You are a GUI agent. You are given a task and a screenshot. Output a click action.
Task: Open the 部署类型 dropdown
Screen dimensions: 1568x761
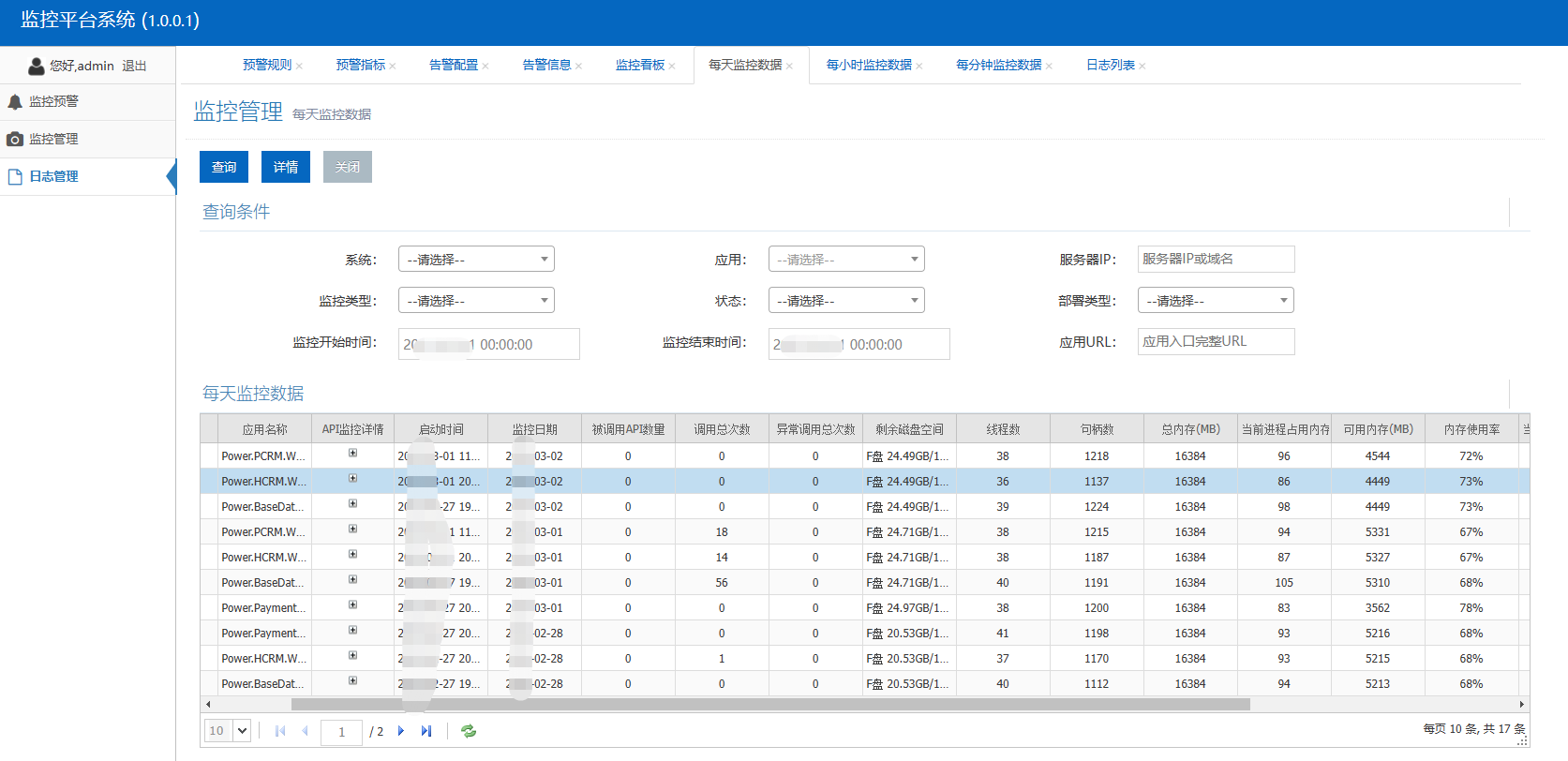1216,301
